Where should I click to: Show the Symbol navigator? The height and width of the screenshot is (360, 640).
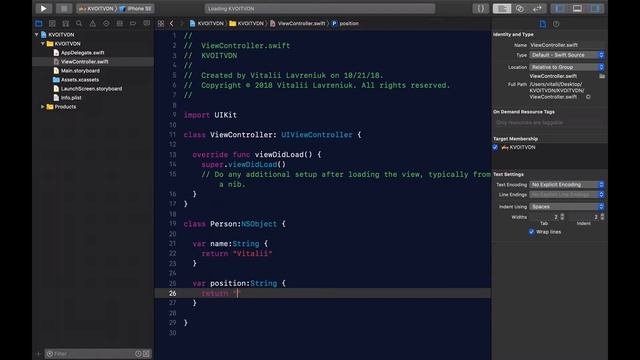tap(66, 24)
